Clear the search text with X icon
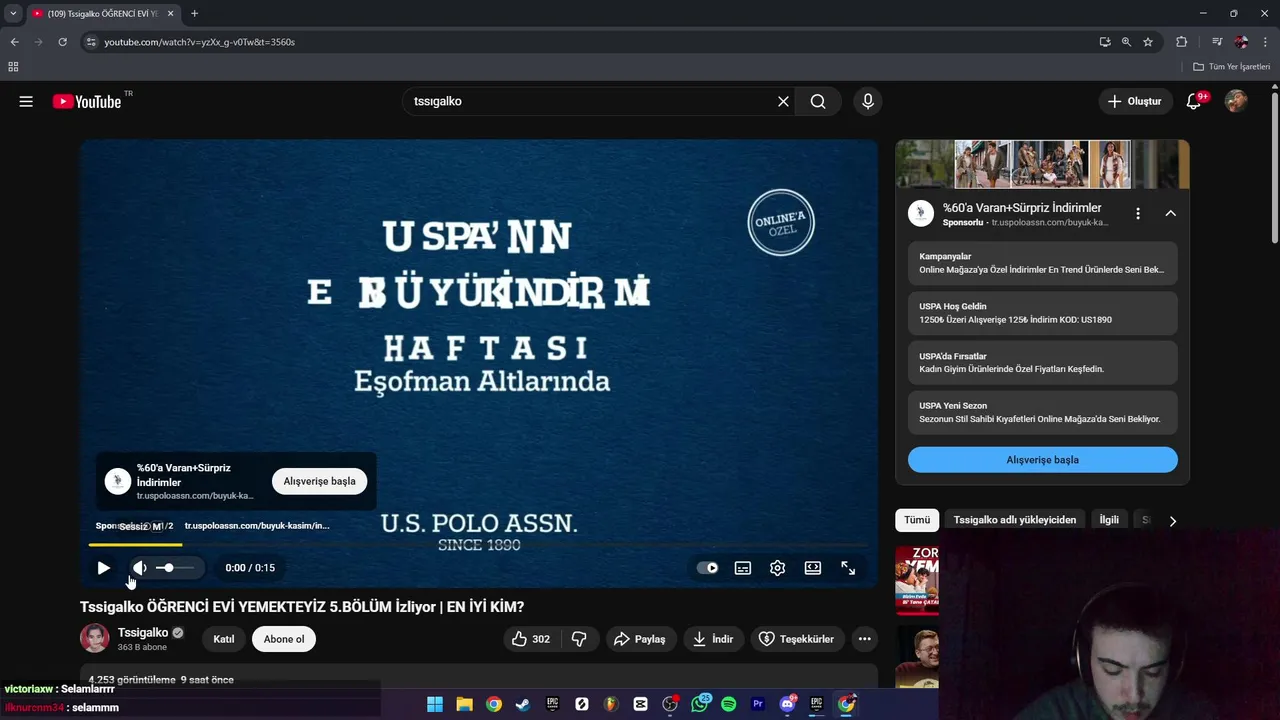 pos(783,101)
